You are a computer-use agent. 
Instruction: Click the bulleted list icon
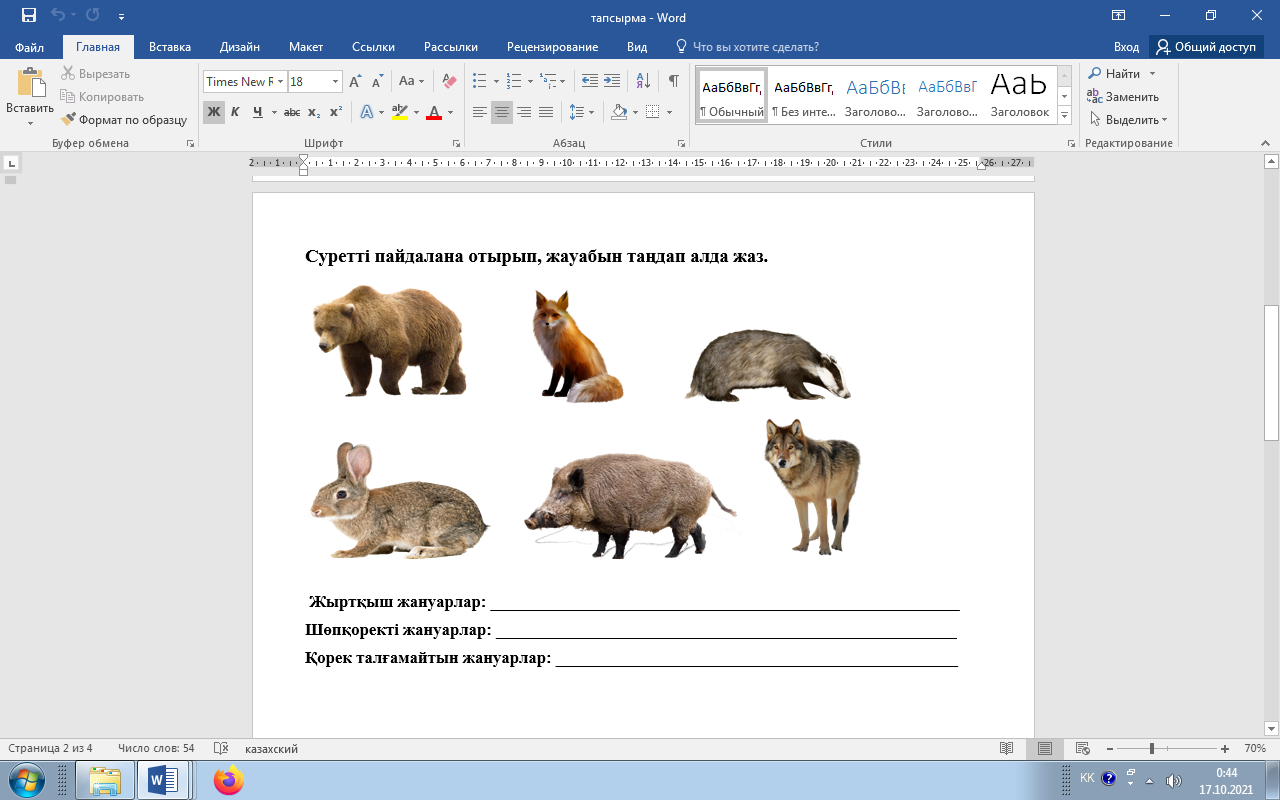pyautogui.click(x=480, y=81)
